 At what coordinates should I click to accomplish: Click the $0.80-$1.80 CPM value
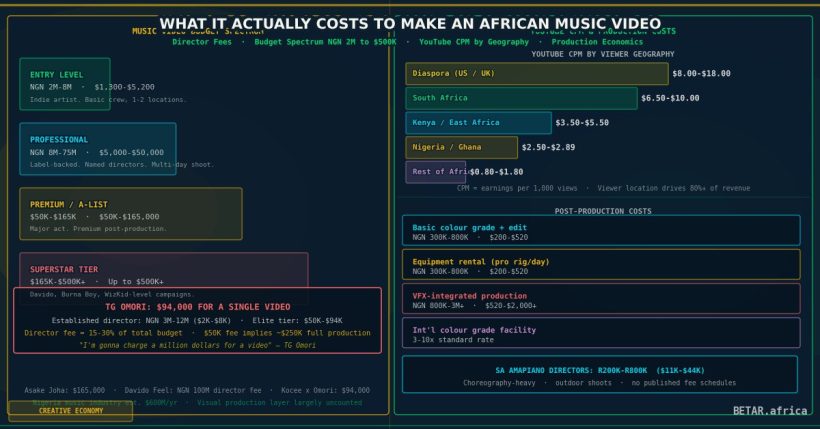[x=496, y=172]
